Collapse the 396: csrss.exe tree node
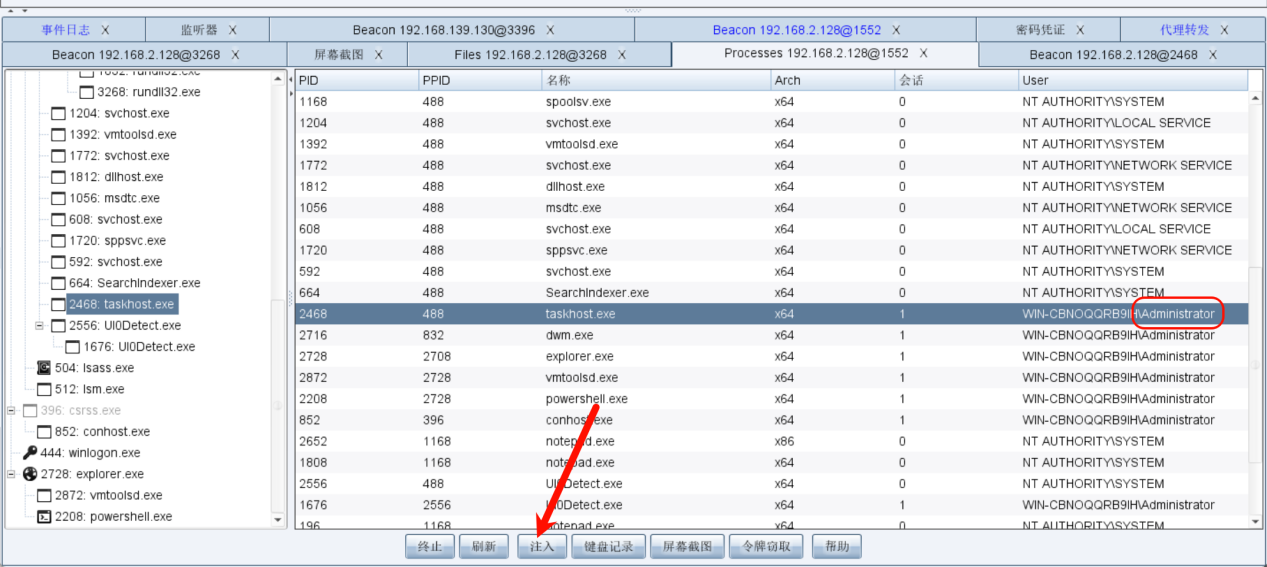 [x=12, y=410]
